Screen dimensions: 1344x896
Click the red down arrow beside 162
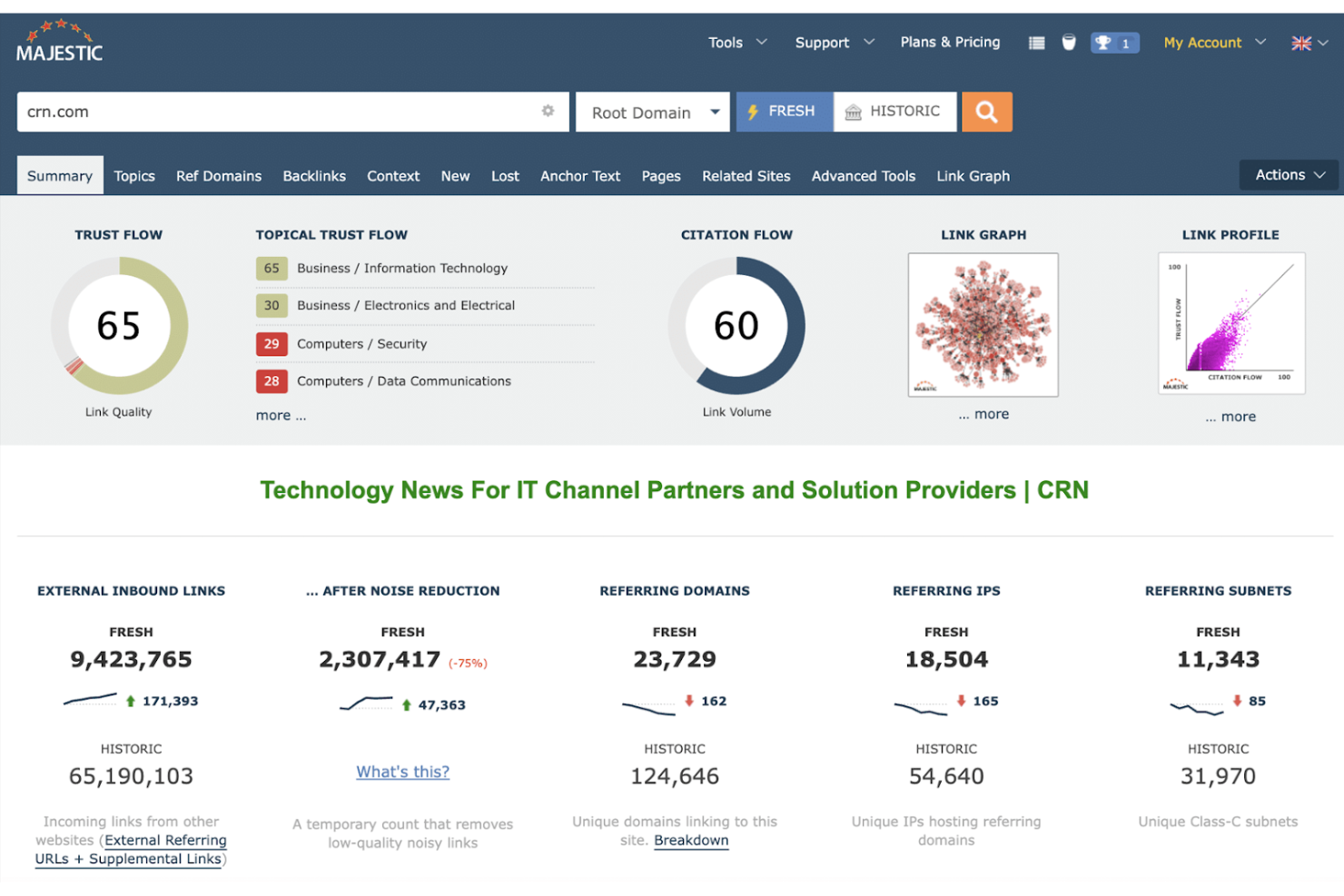click(689, 701)
